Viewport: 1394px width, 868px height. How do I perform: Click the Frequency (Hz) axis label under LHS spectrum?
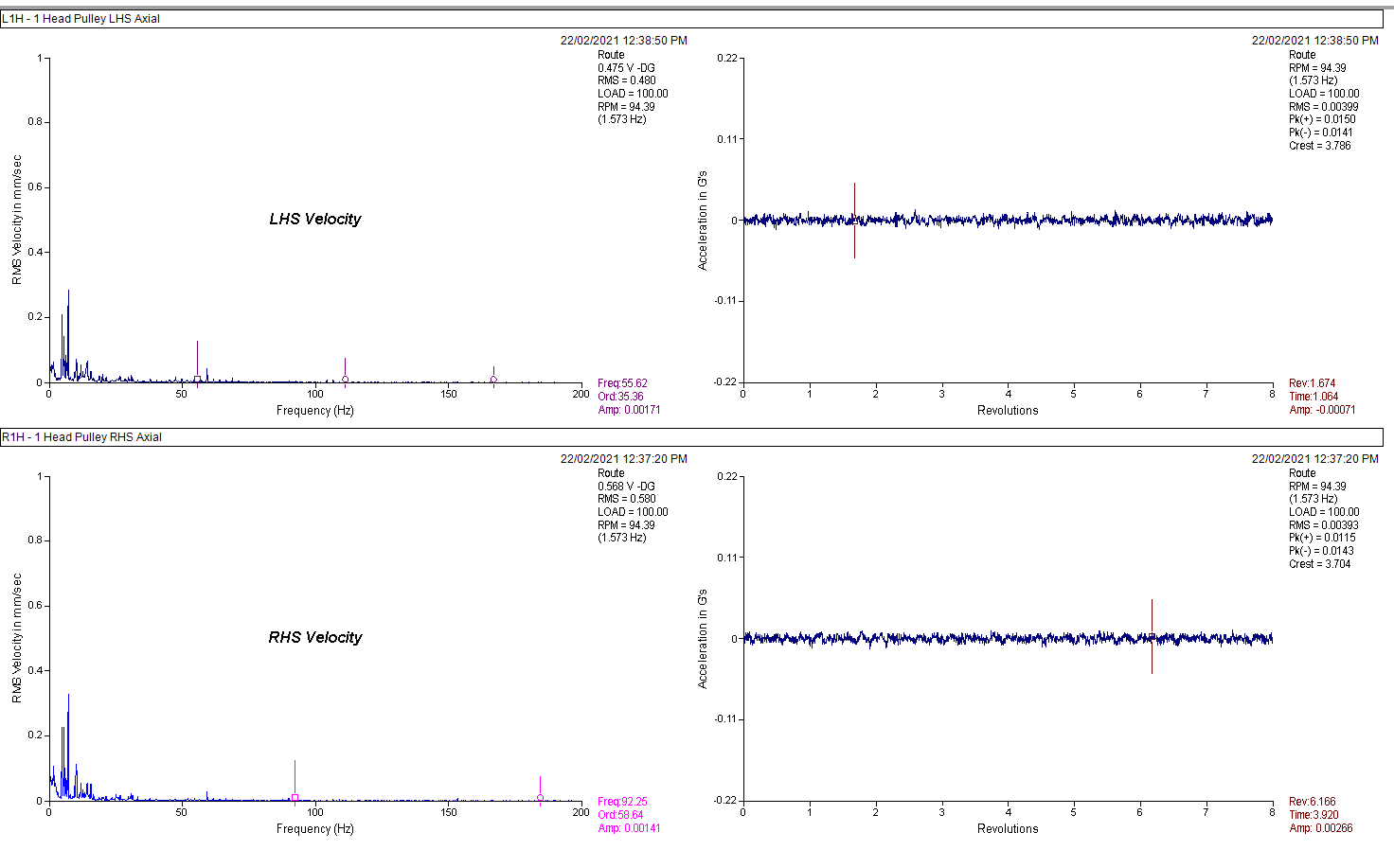tap(314, 410)
